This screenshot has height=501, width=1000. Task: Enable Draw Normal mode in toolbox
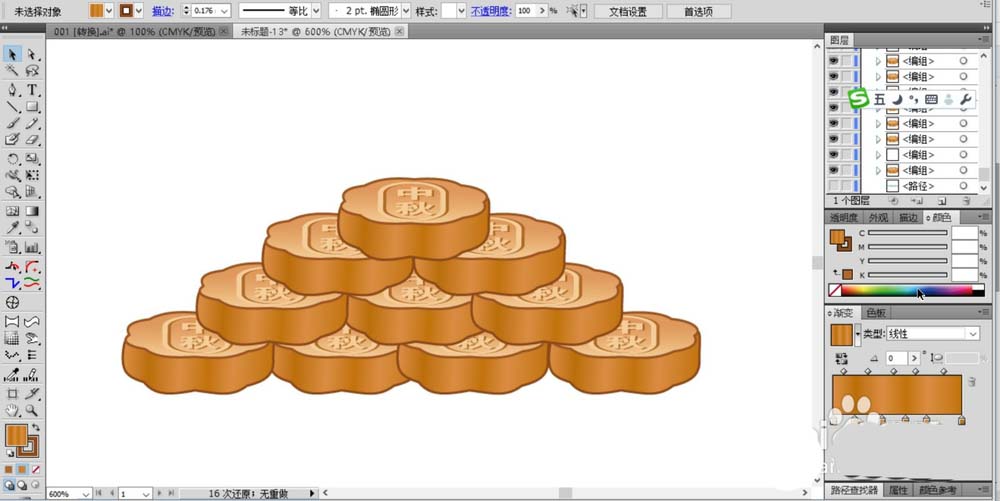(x=10, y=485)
